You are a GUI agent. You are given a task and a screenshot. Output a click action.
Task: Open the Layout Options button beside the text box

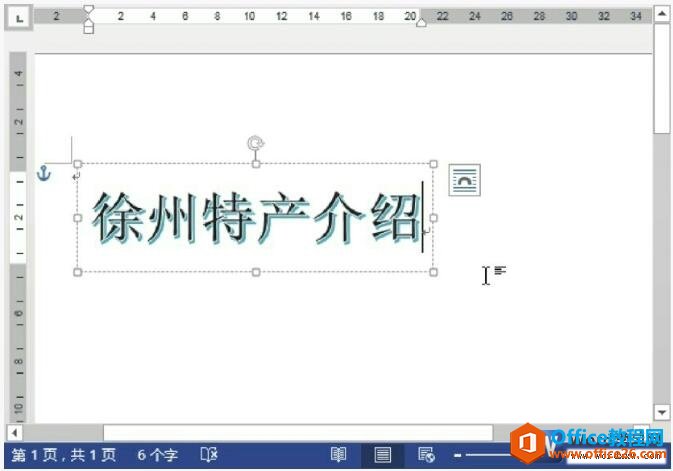464,180
